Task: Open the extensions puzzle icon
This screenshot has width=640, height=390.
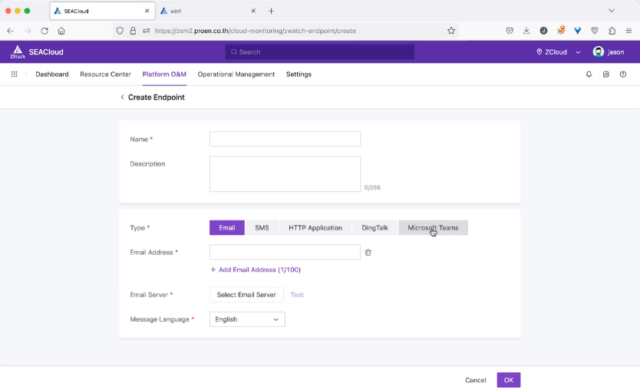Action: click(x=612, y=31)
